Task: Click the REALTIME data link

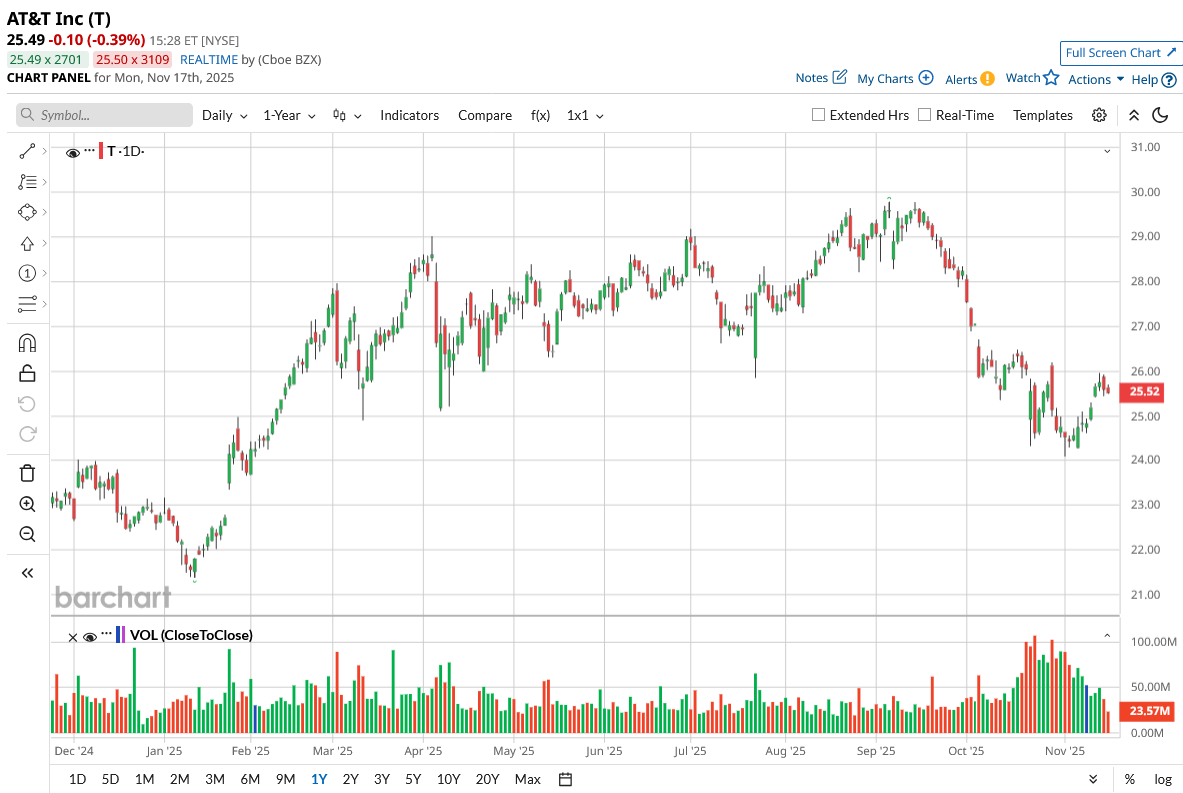Action: [x=209, y=60]
